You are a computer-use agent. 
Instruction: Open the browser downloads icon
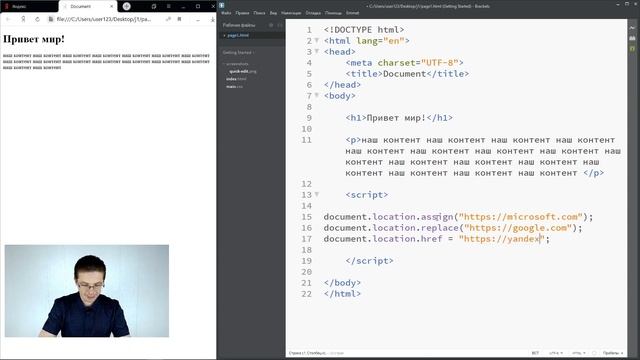pos(213,19)
